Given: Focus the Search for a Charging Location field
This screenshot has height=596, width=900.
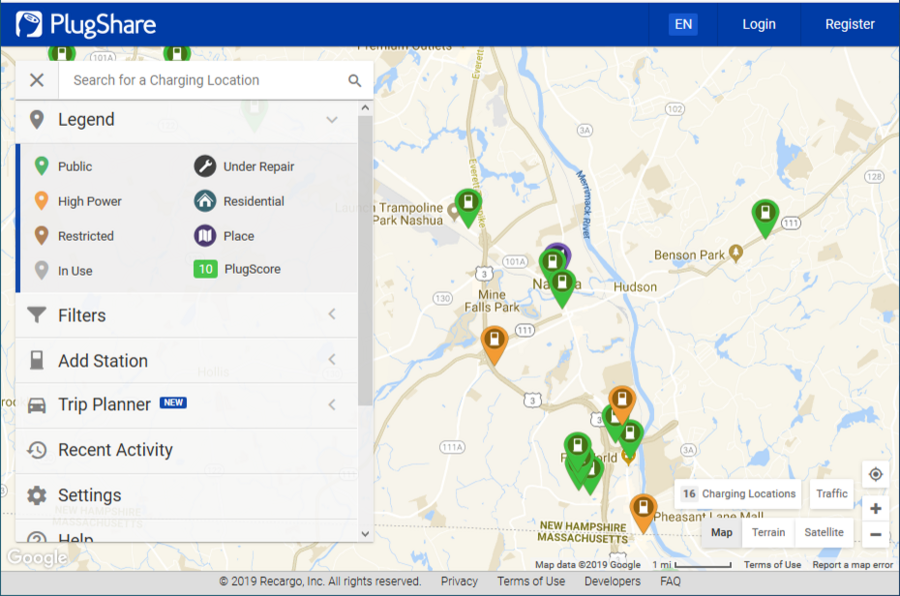Looking at the screenshot, I should click(x=204, y=80).
